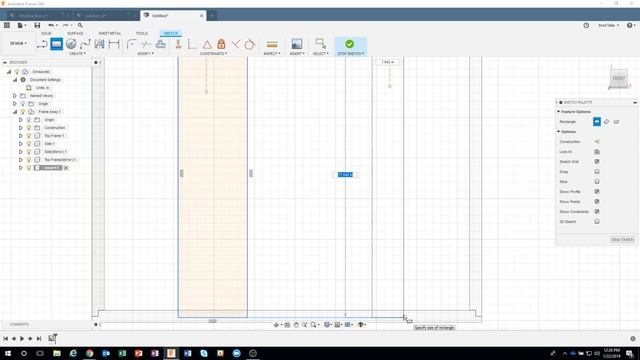
Task: Open the Modify dropdown menu
Action: click(x=146, y=53)
